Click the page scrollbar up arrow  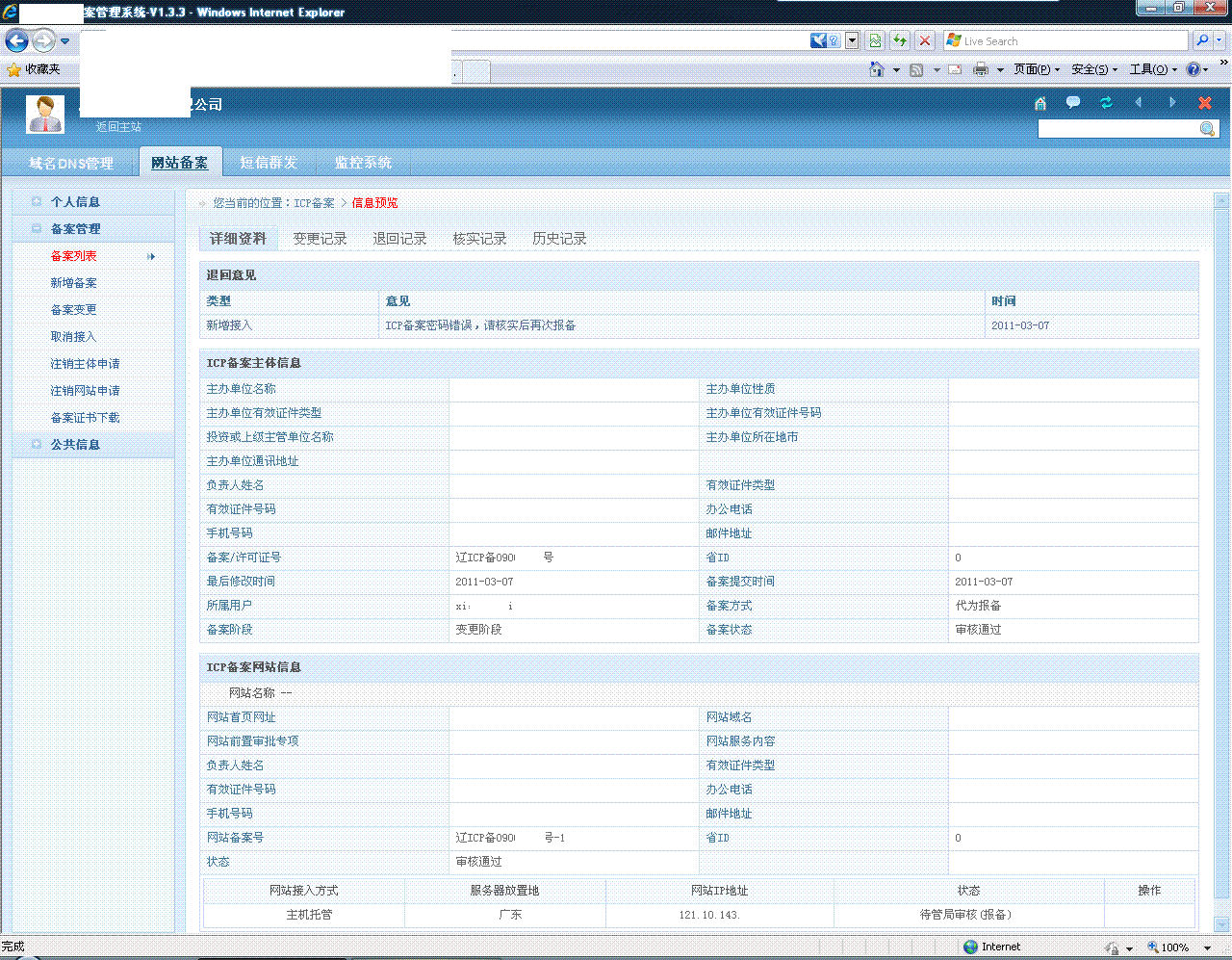1220,202
